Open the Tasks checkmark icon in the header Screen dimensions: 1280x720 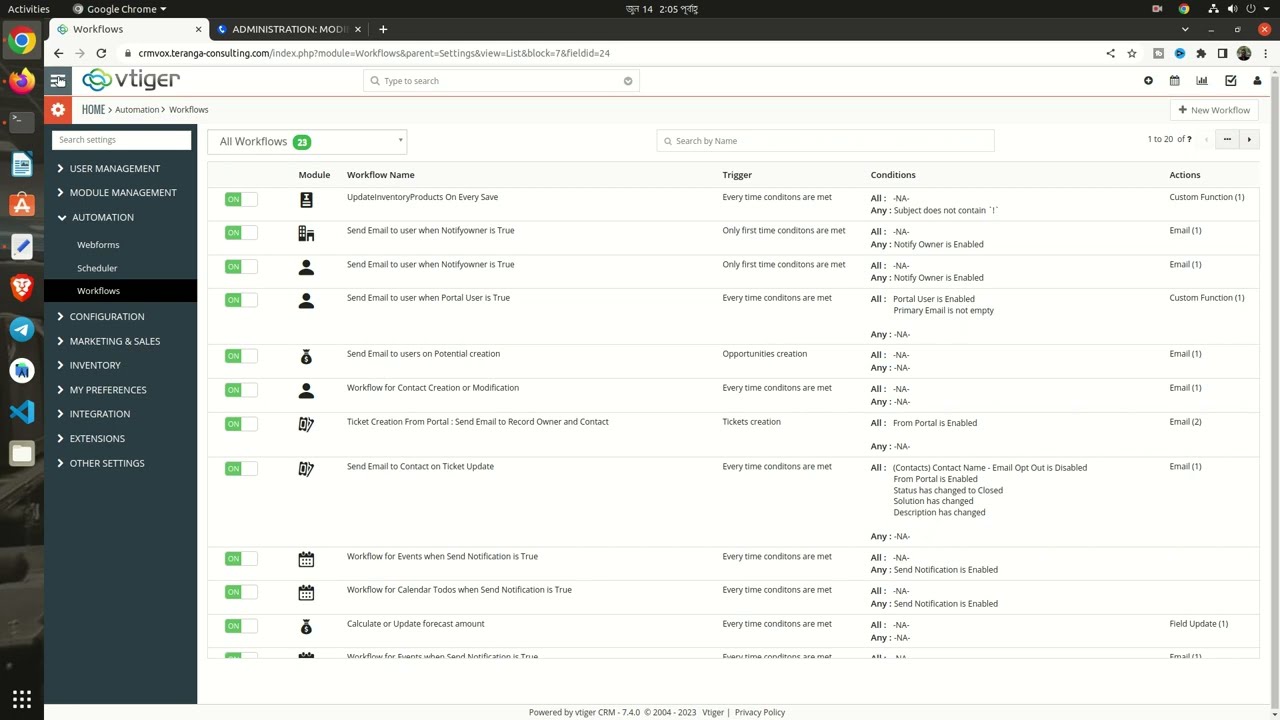(1230, 81)
